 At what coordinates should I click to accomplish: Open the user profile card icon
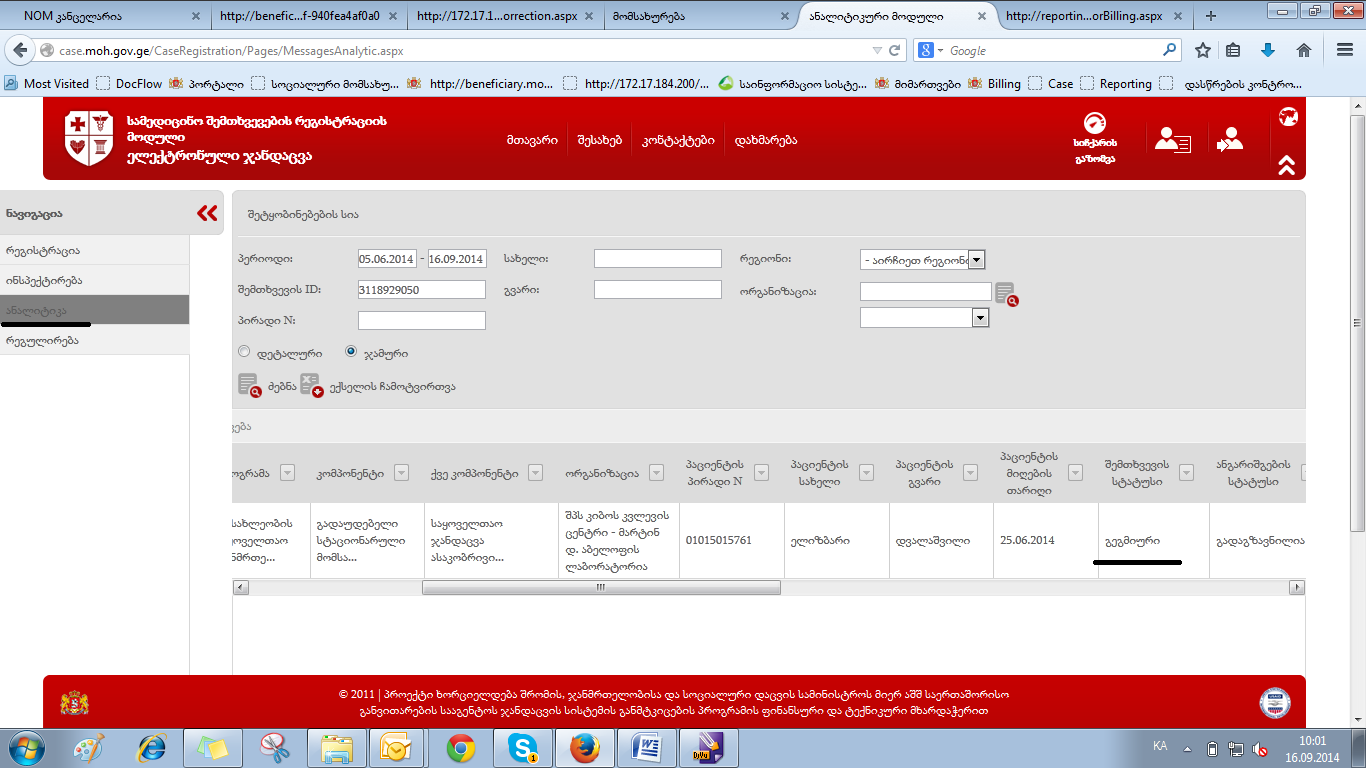tap(1172, 141)
